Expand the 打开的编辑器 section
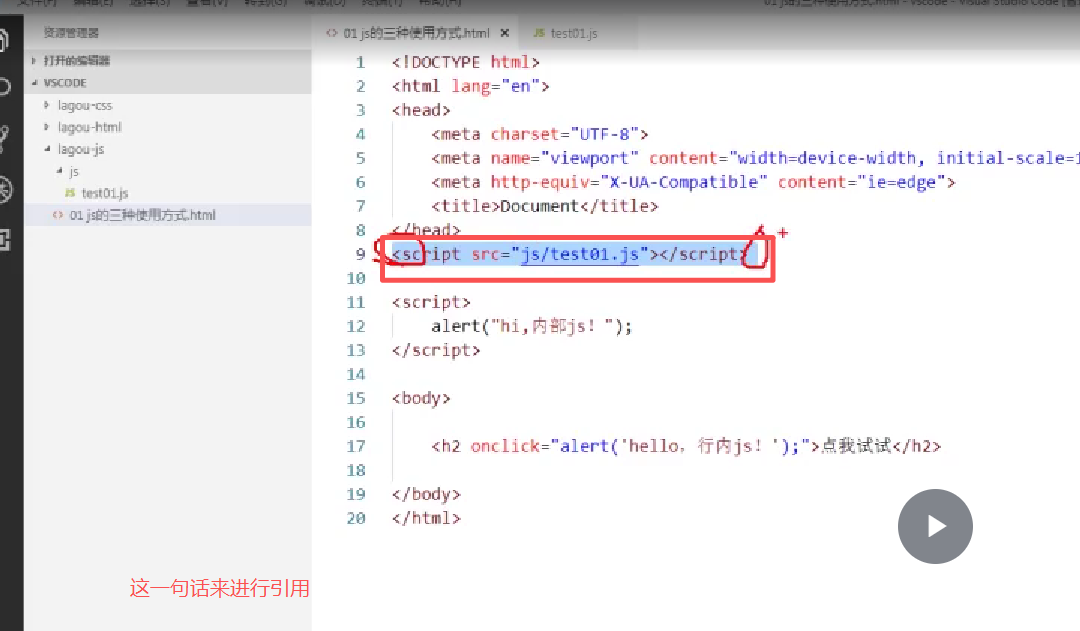 point(167,61)
